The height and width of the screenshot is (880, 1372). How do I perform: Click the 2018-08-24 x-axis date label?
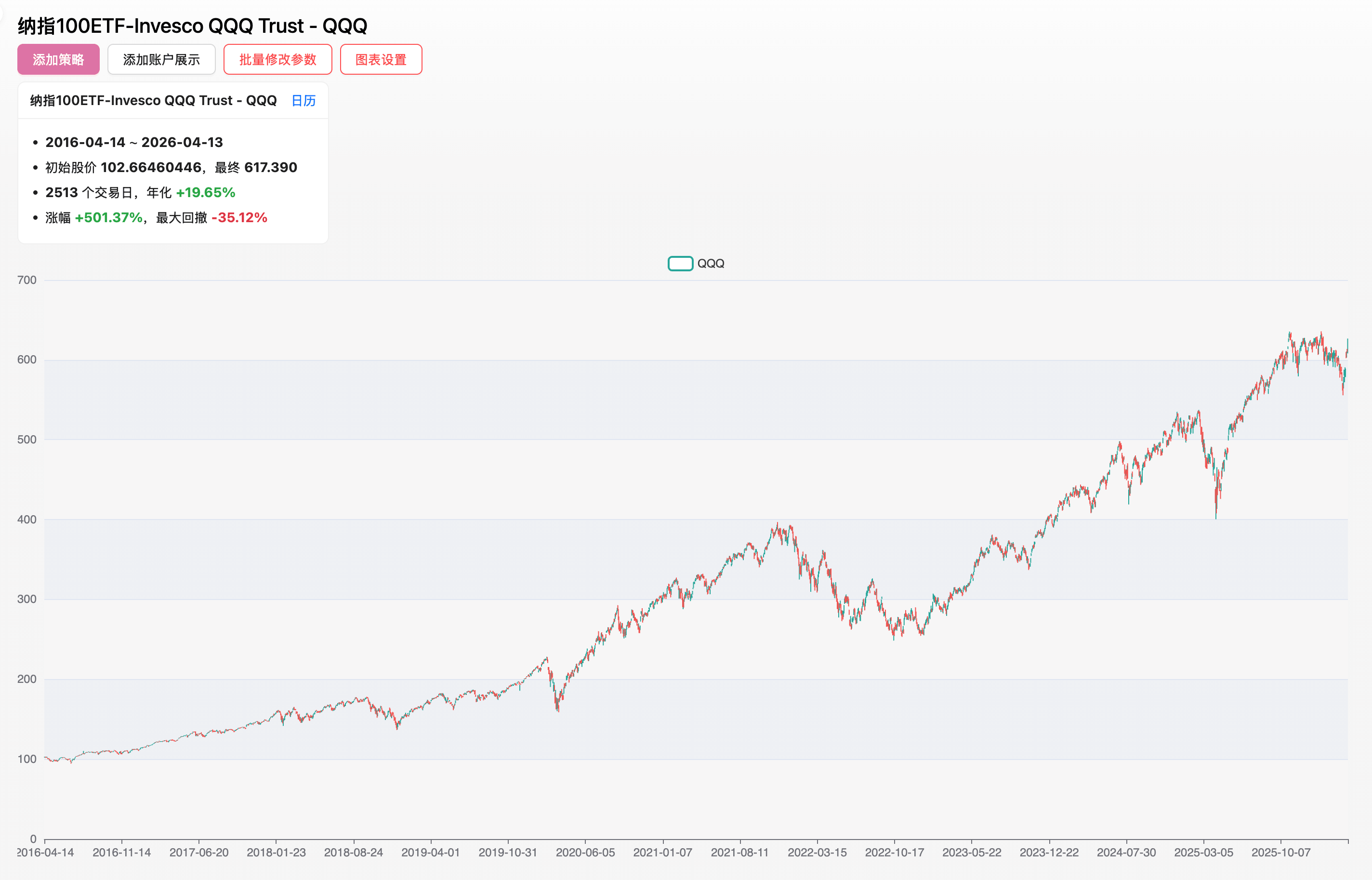click(x=353, y=853)
